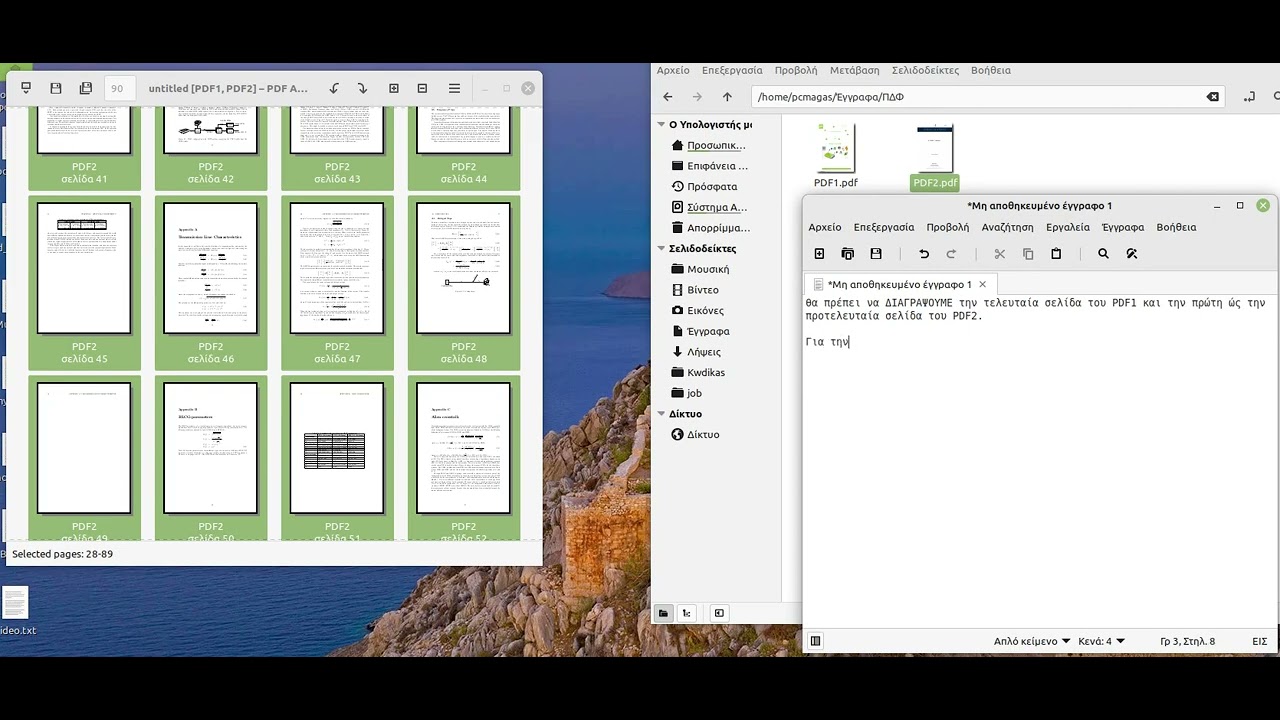Collapse 'Ο Υπολογιστής μου' sidebar section
The image size is (1280, 720).
[x=661, y=125]
